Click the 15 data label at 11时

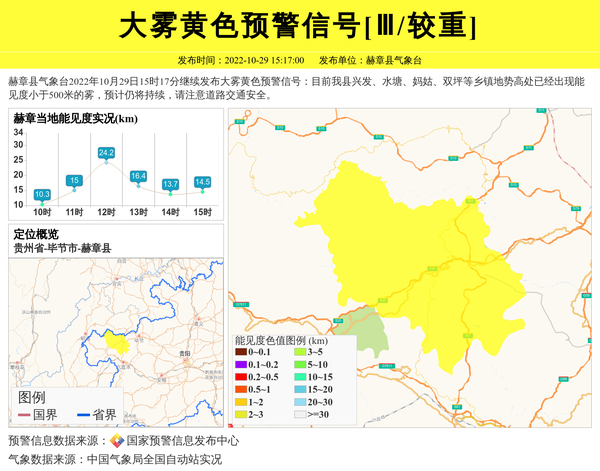pyautogui.click(x=74, y=180)
